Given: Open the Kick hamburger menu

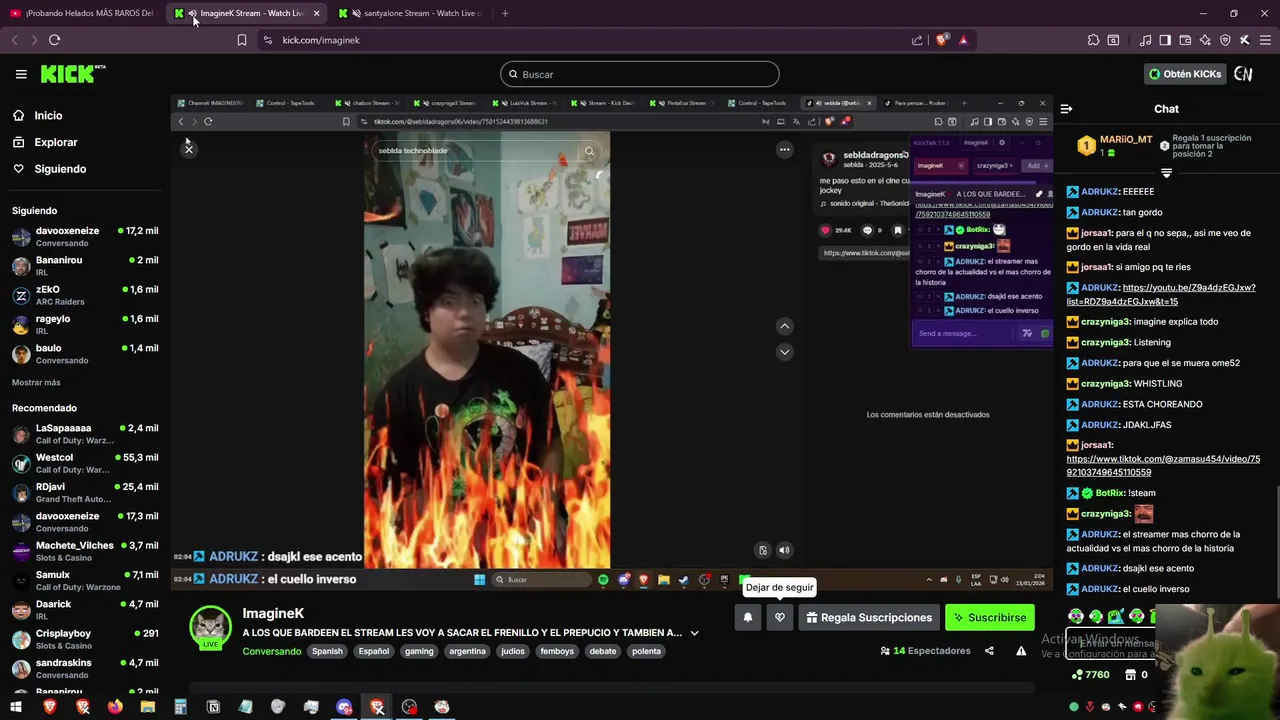Looking at the screenshot, I should (x=21, y=74).
